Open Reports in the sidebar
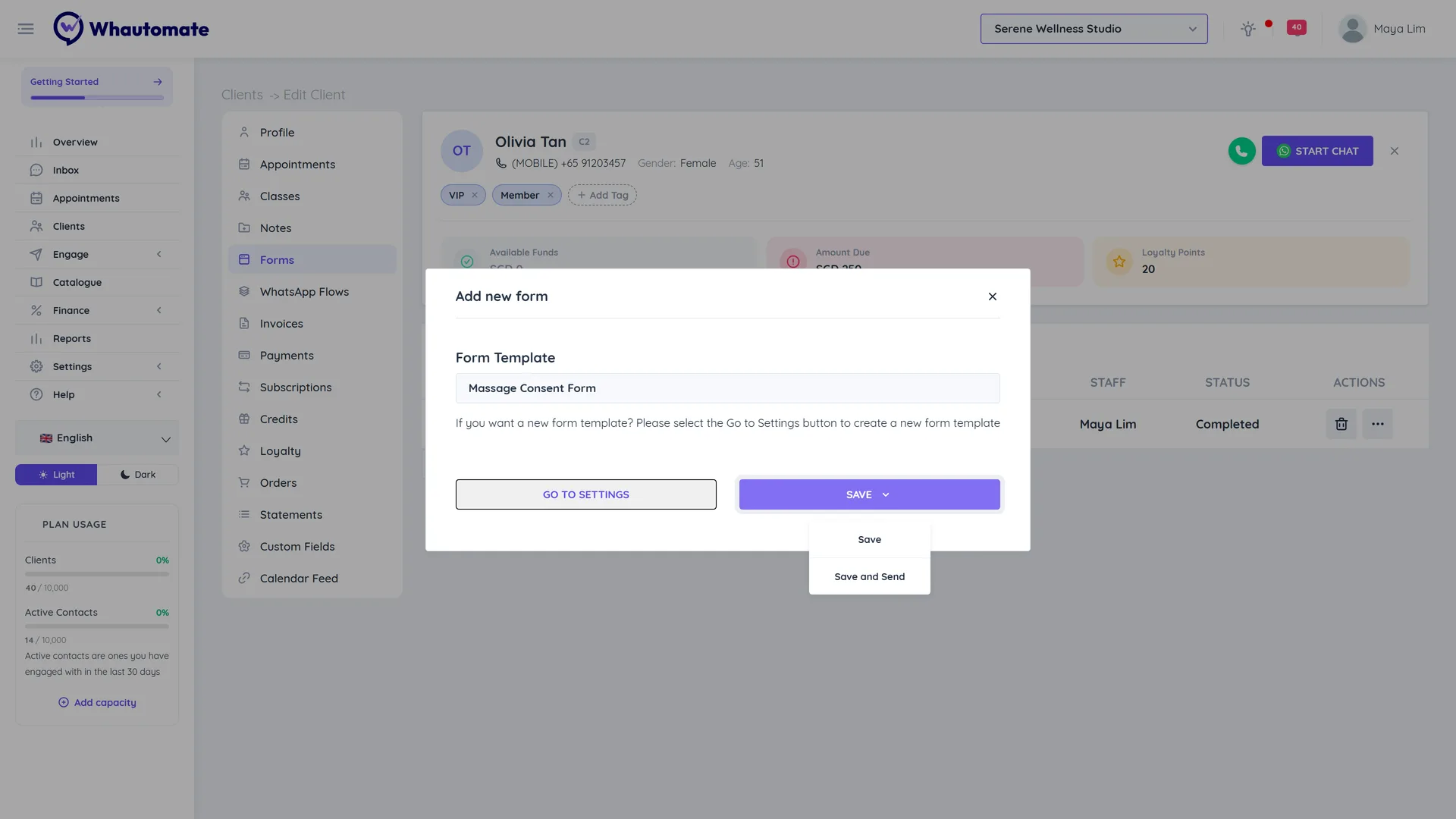This screenshot has width=1456, height=819. (97, 339)
